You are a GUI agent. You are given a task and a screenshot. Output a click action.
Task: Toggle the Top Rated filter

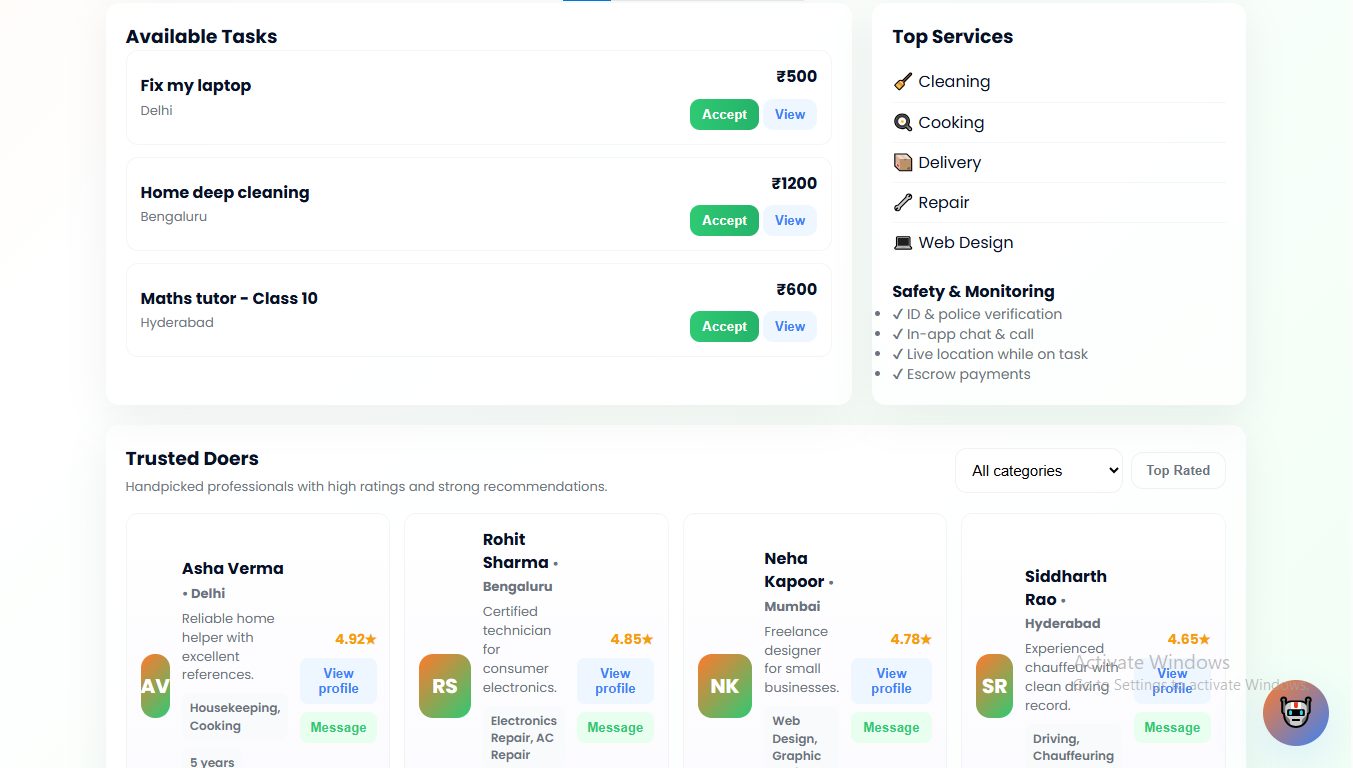point(1177,470)
